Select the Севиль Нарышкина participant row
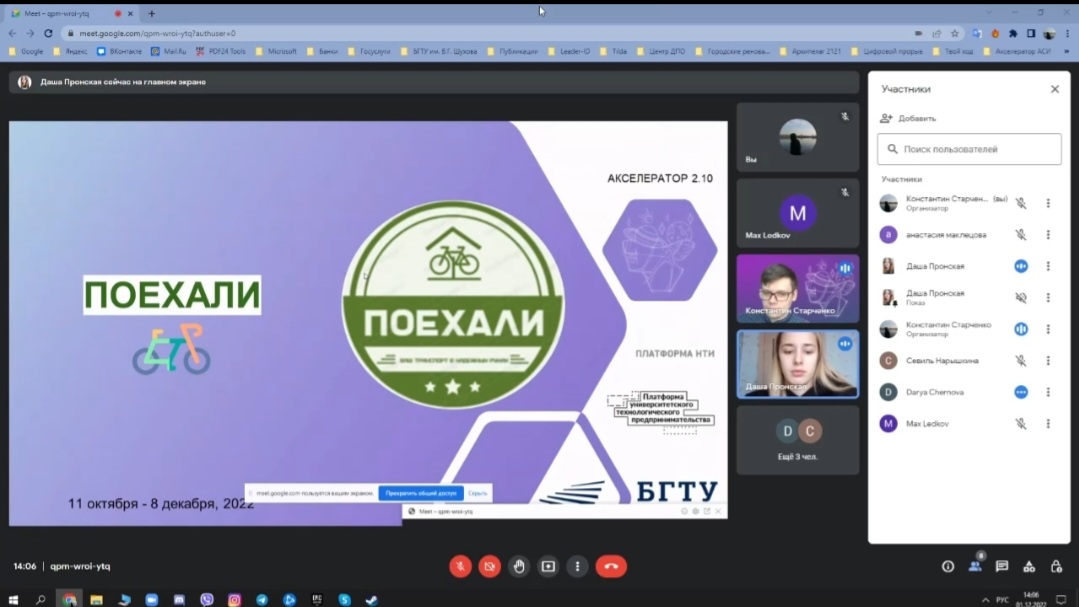Image resolution: width=1079 pixels, height=607 pixels. click(x=969, y=361)
